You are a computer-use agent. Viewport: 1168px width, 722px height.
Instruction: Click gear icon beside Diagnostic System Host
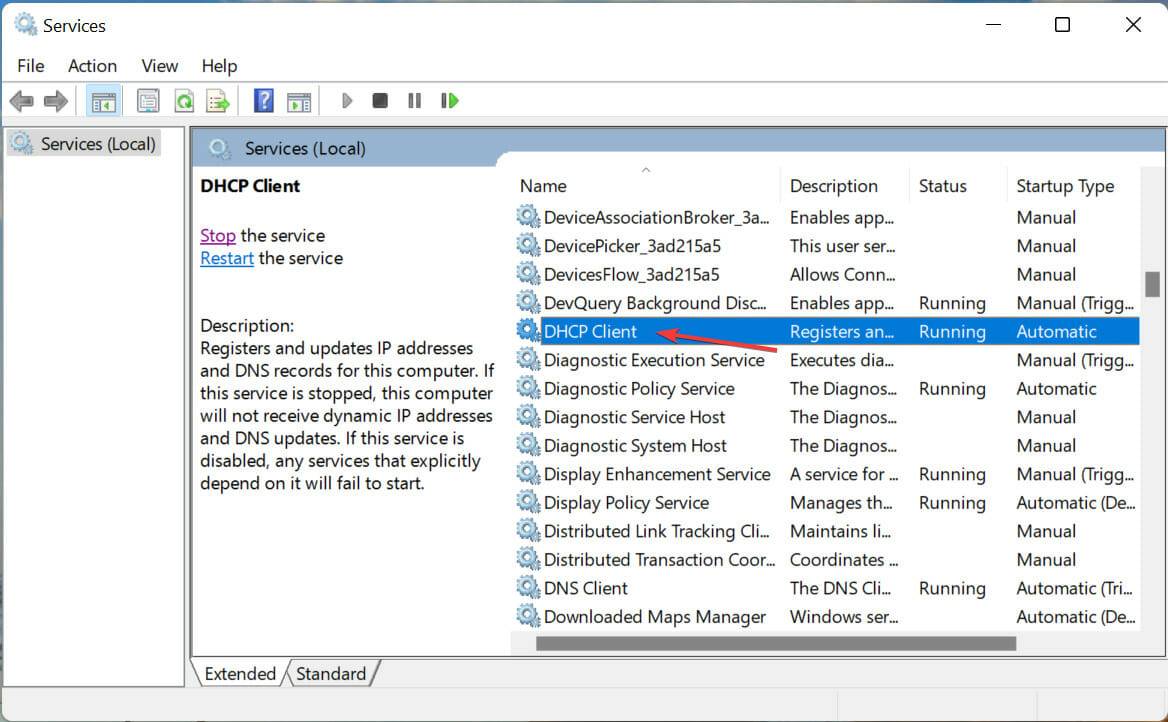pyautogui.click(x=528, y=444)
